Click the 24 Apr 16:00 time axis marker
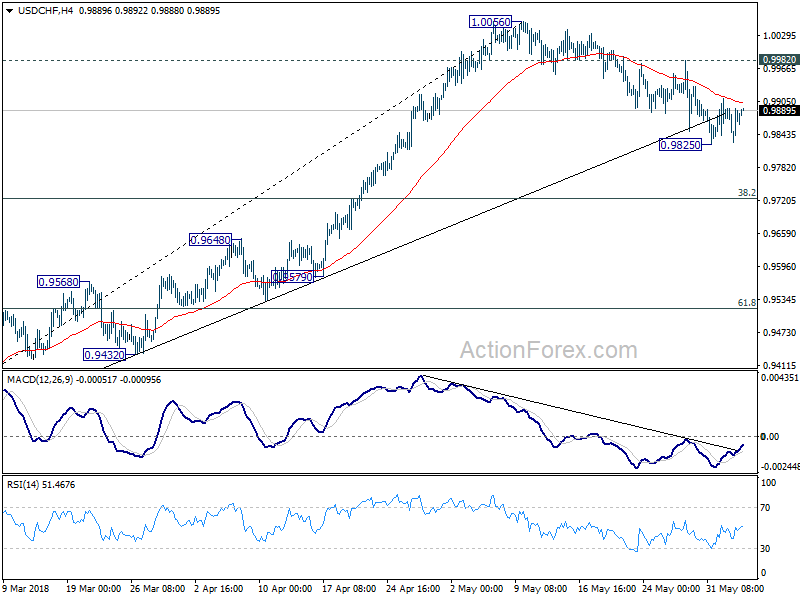Screen dimensions: 800x600 [x=413, y=588]
